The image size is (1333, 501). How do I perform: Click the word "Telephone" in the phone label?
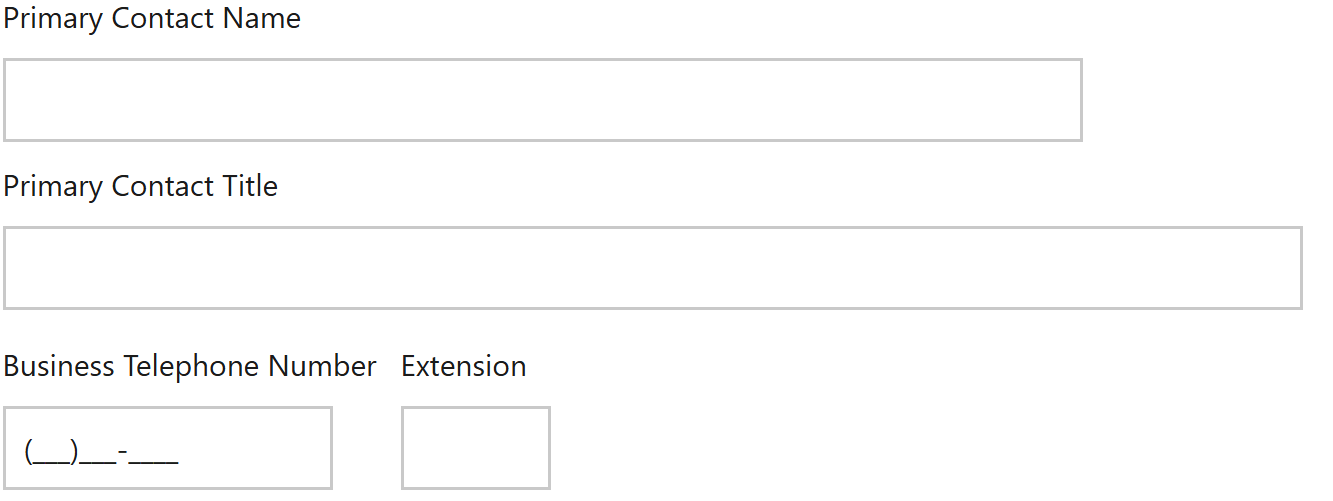point(191,367)
